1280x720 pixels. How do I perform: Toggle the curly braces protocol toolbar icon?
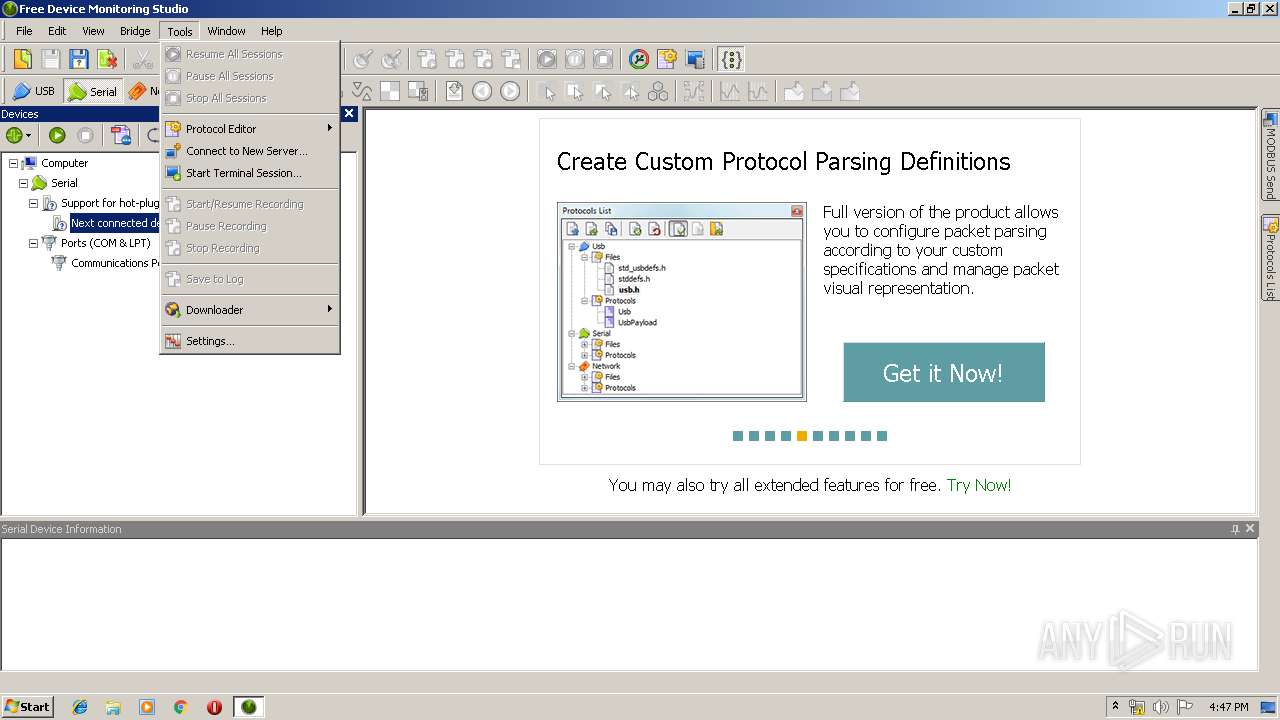point(732,59)
